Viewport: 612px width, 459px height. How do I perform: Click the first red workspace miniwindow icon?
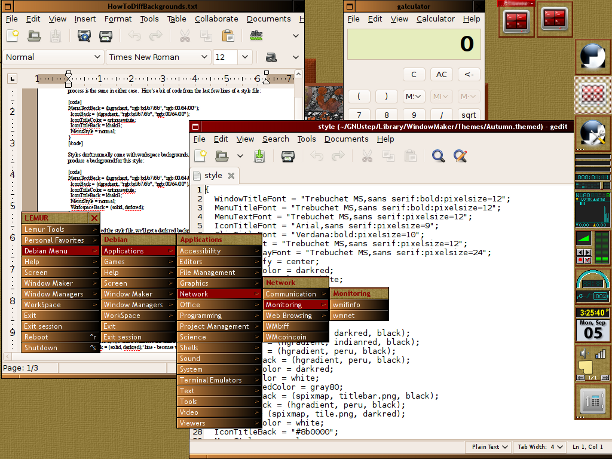(516, 21)
